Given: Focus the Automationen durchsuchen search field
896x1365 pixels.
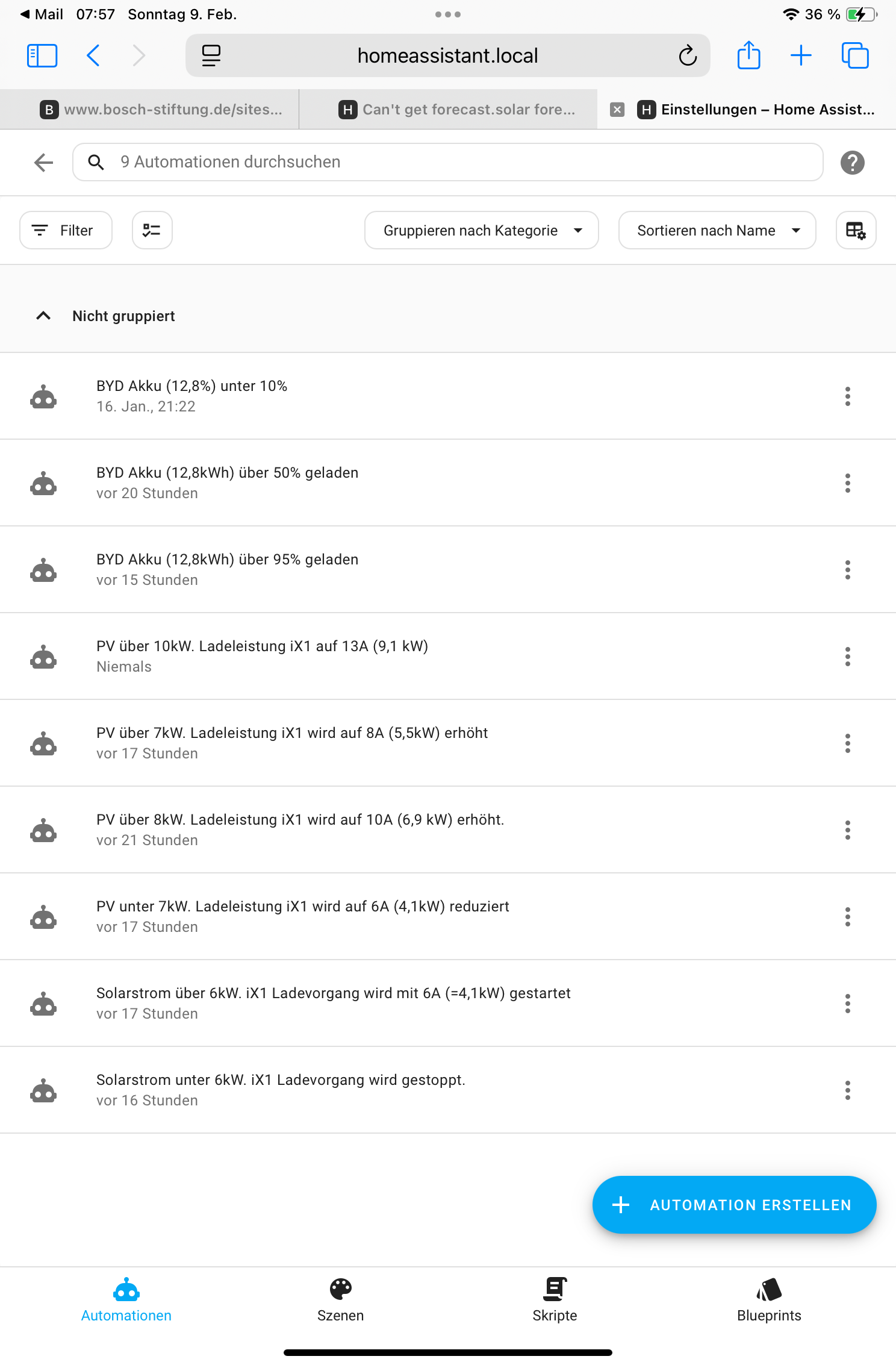Looking at the screenshot, I should 448,162.
